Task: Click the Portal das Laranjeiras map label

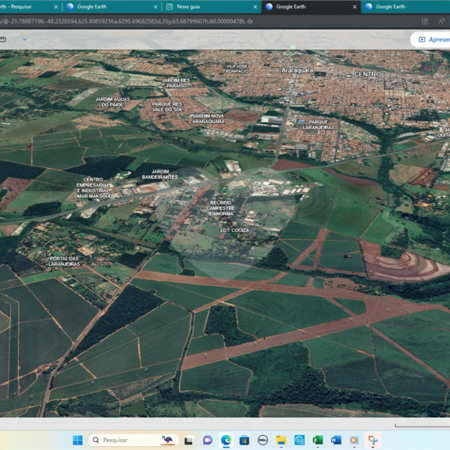Action: [64, 261]
